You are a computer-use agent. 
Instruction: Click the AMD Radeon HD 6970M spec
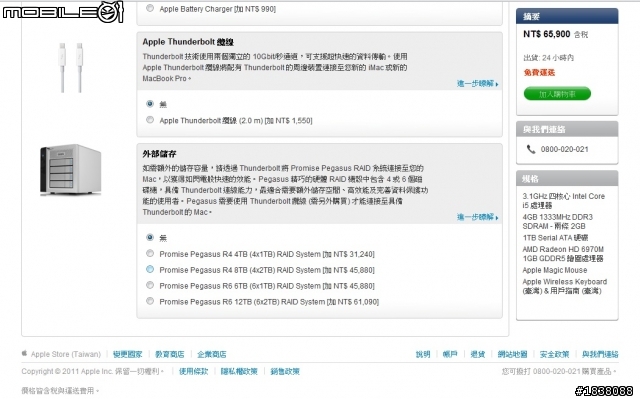(x=563, y=253)
